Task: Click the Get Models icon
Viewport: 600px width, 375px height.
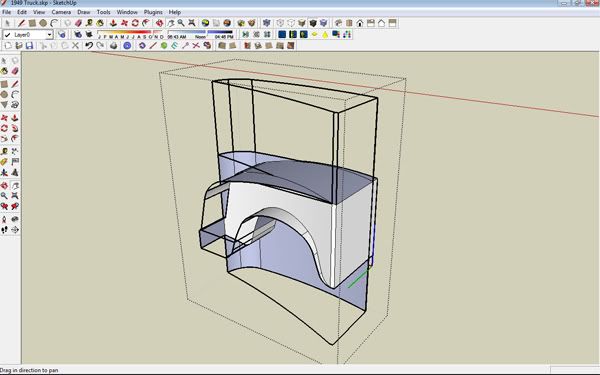Action: (241, 23)
